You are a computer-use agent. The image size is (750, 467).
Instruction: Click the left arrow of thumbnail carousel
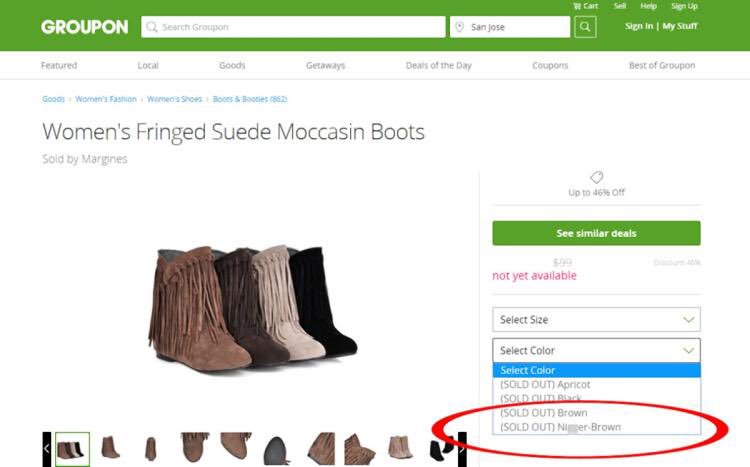(x=47, y=449)
